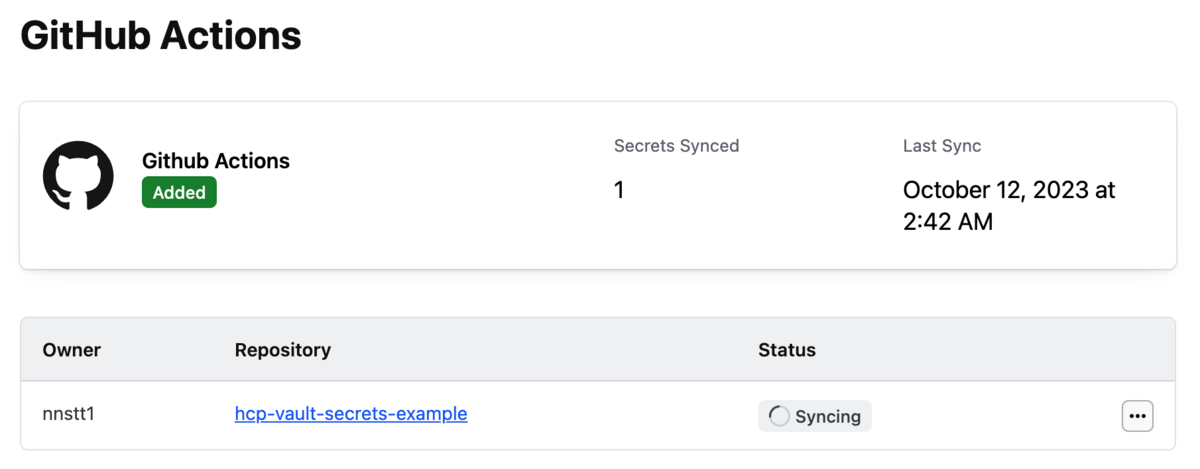Click the GitHub Octocat logo icon
Screen dimensions: 1200x469
click(78, 176)
